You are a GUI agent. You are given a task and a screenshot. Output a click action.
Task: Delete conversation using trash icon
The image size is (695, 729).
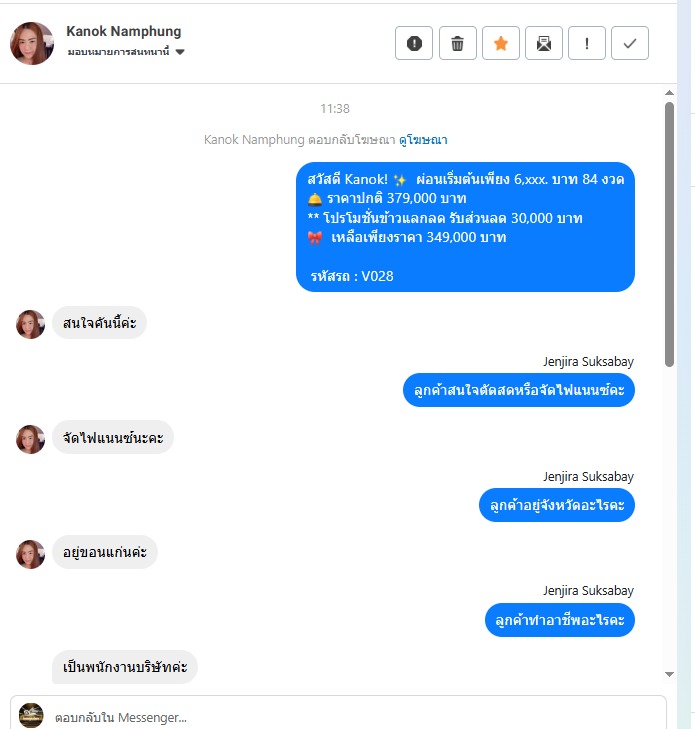pos(457,43)
